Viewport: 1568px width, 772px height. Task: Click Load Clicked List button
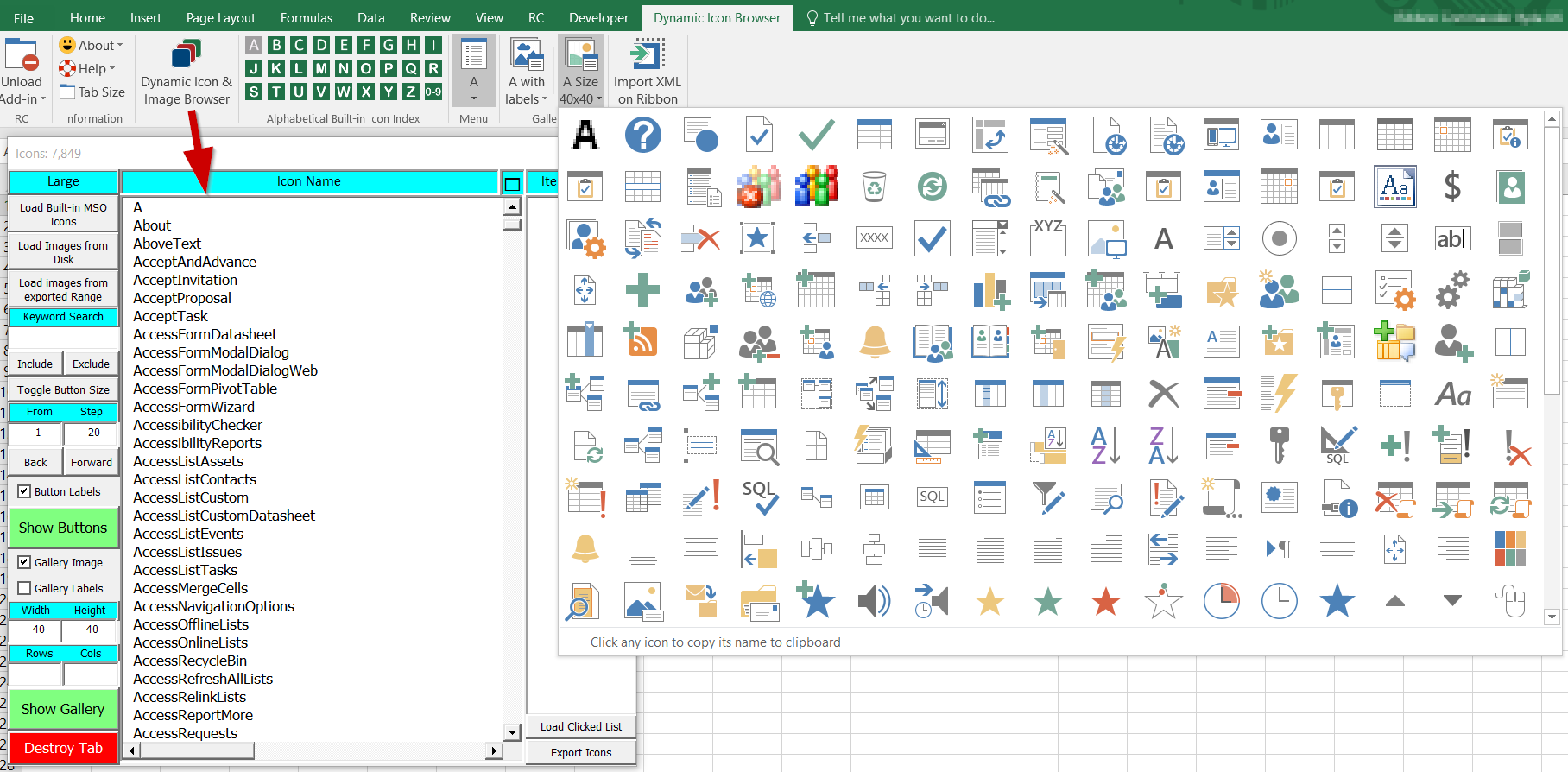pyautogui.click(x=581, y=726)
